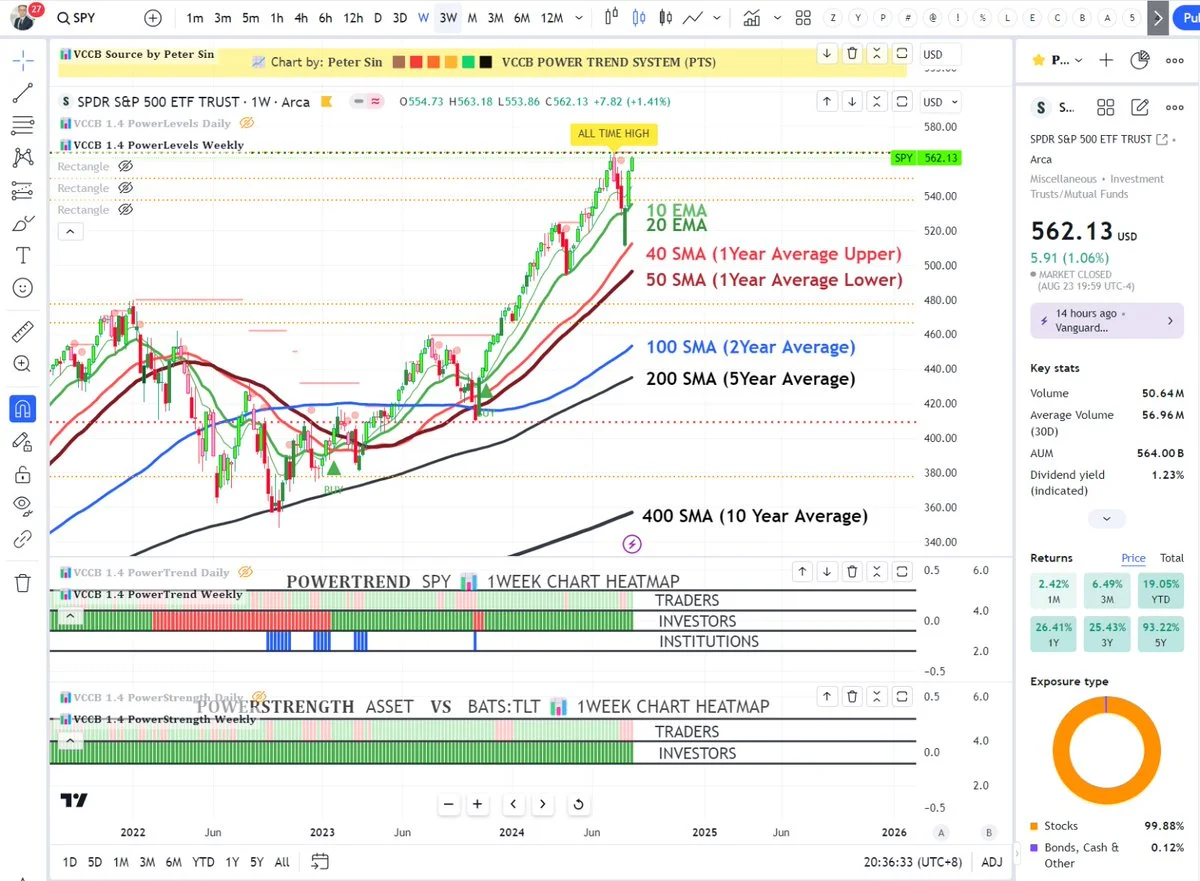The width and height of the screenshot is (1200, 881).
Task: Delete the VCCB Source top pane
Action: click(x=852, y=54)
